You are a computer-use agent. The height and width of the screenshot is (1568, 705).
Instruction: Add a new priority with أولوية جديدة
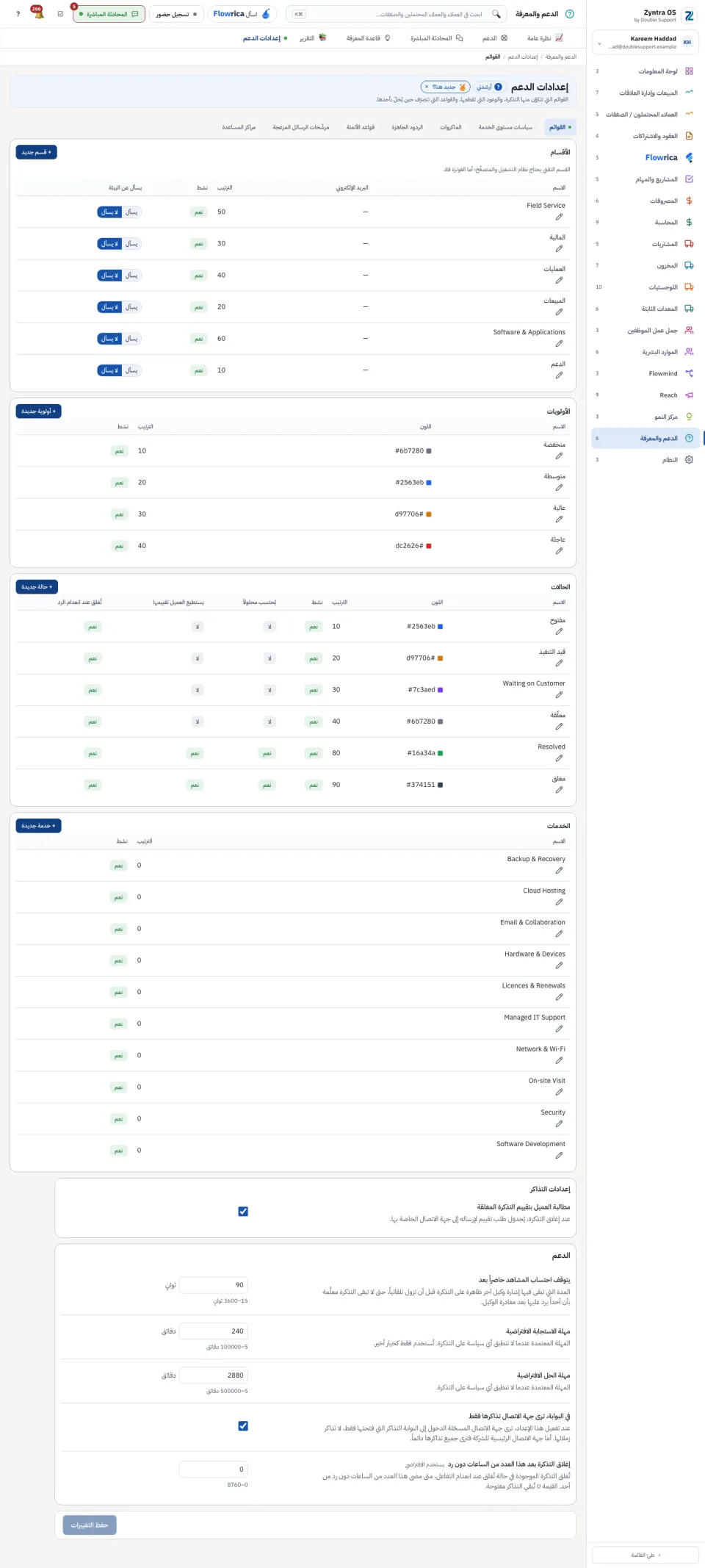[38, 411]
